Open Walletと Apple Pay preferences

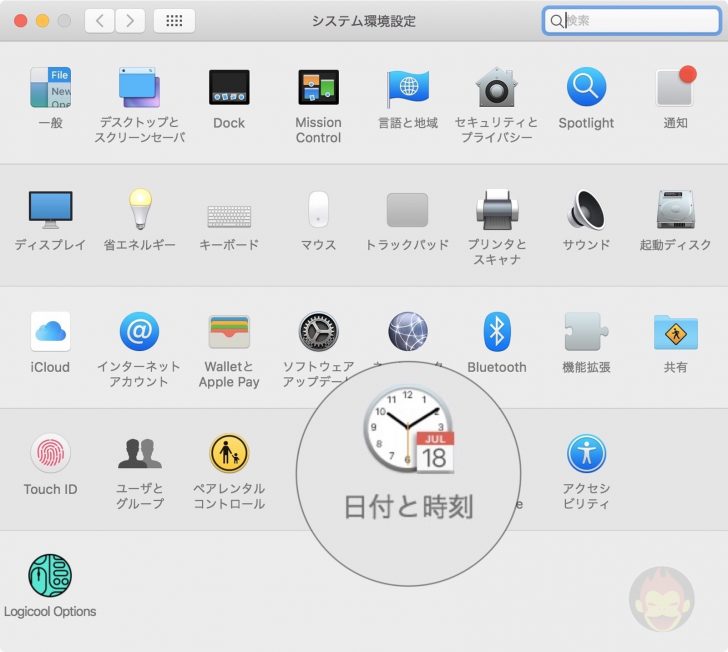click(229, 332)
